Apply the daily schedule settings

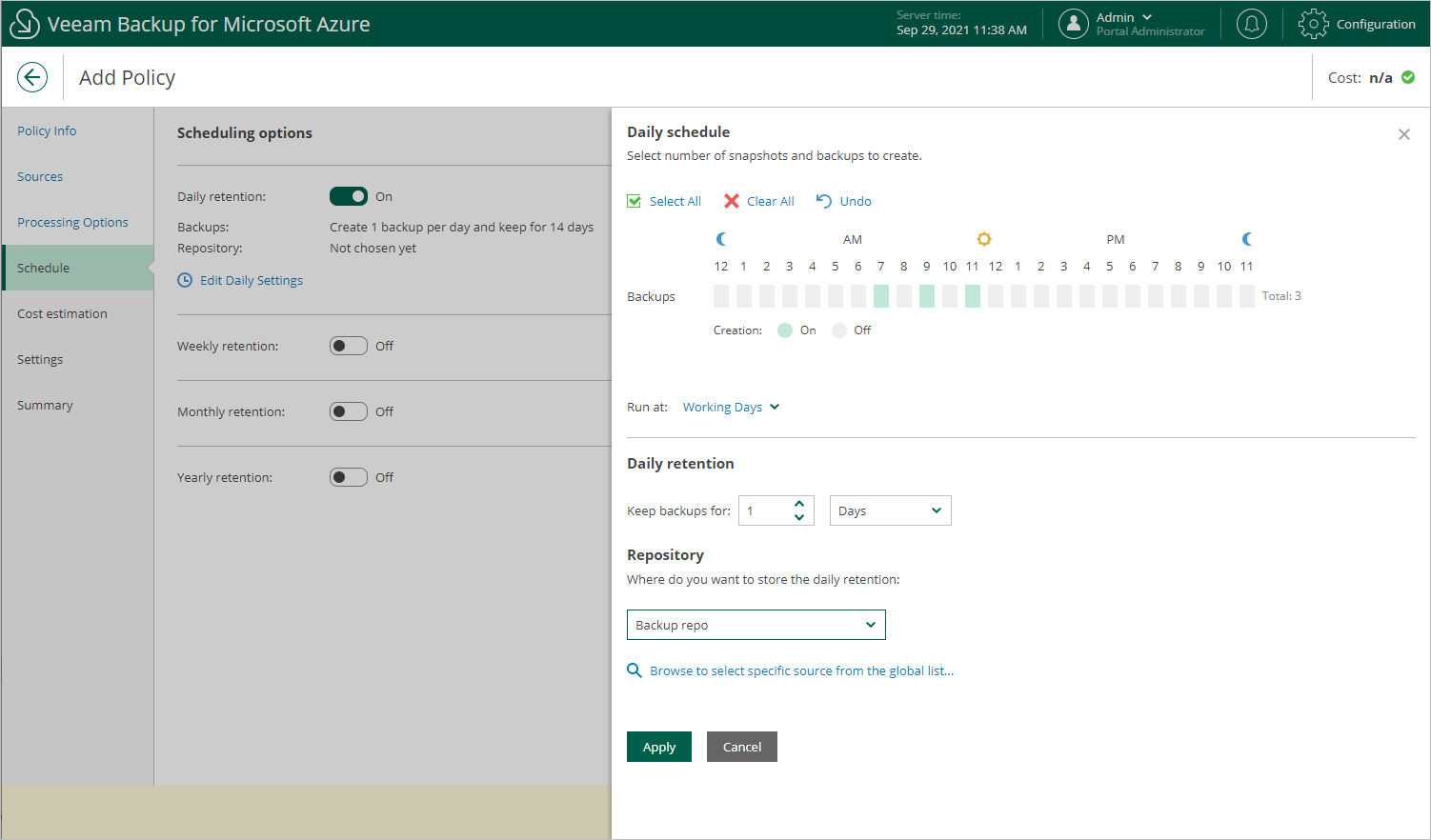[x=659, y=747]
